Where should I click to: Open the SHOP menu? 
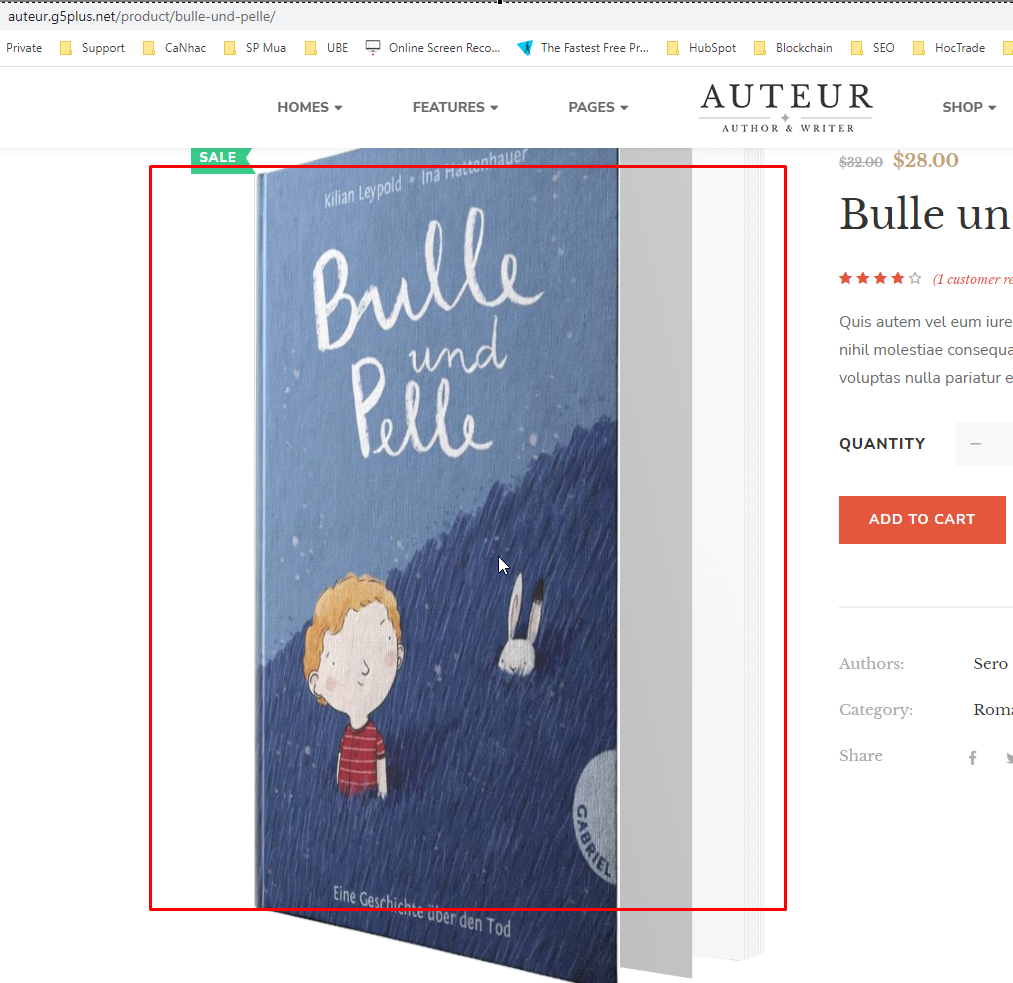(x=969, y=107)
